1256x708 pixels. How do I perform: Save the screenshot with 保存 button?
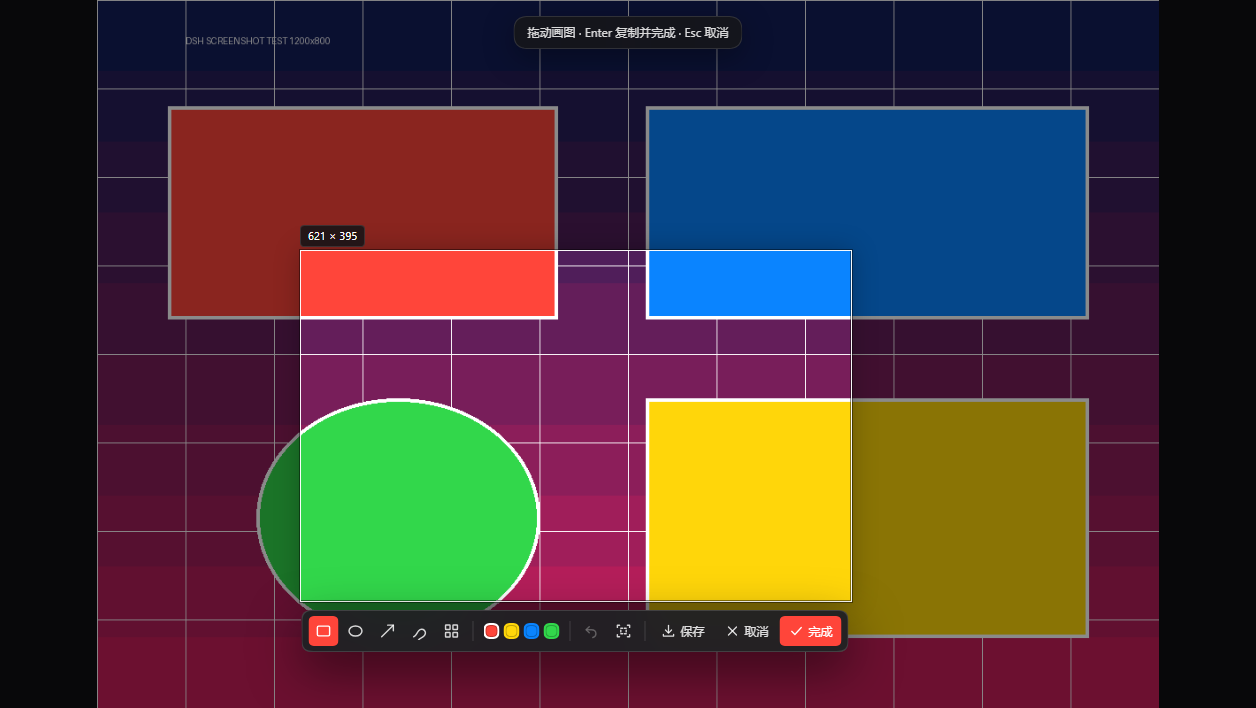683,631
